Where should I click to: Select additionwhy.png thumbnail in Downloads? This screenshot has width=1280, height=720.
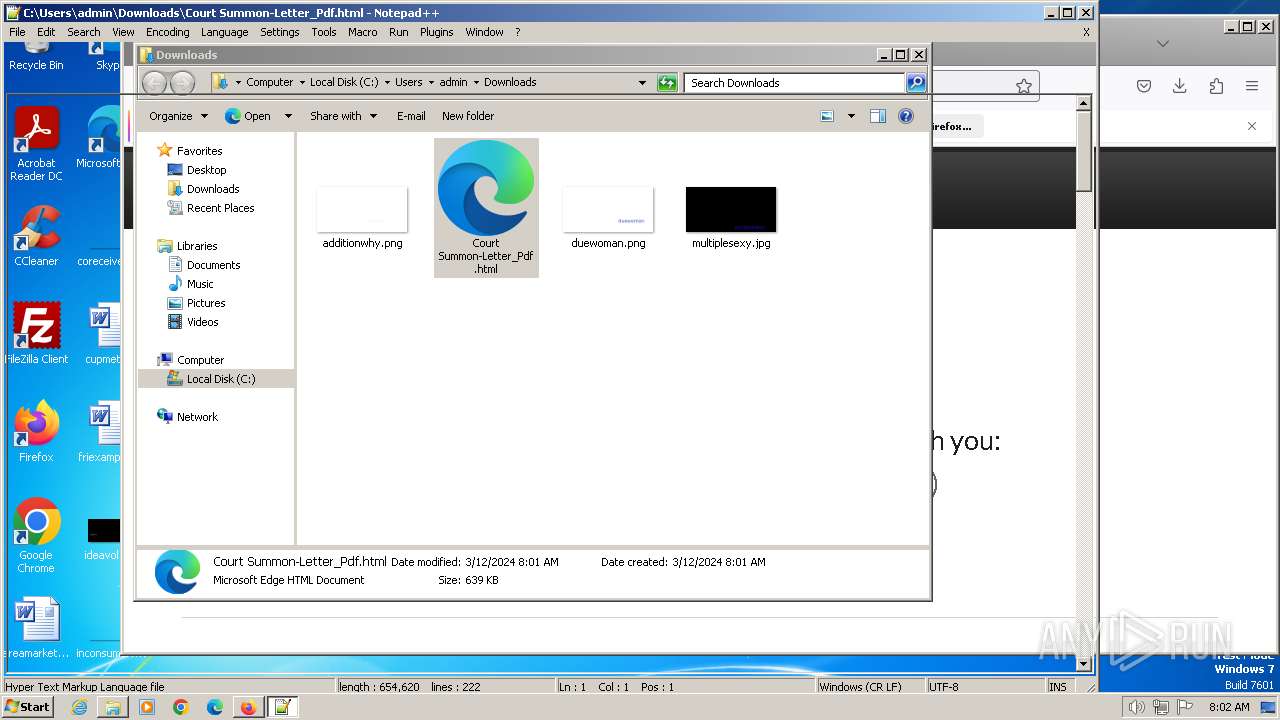click(362, 209)
